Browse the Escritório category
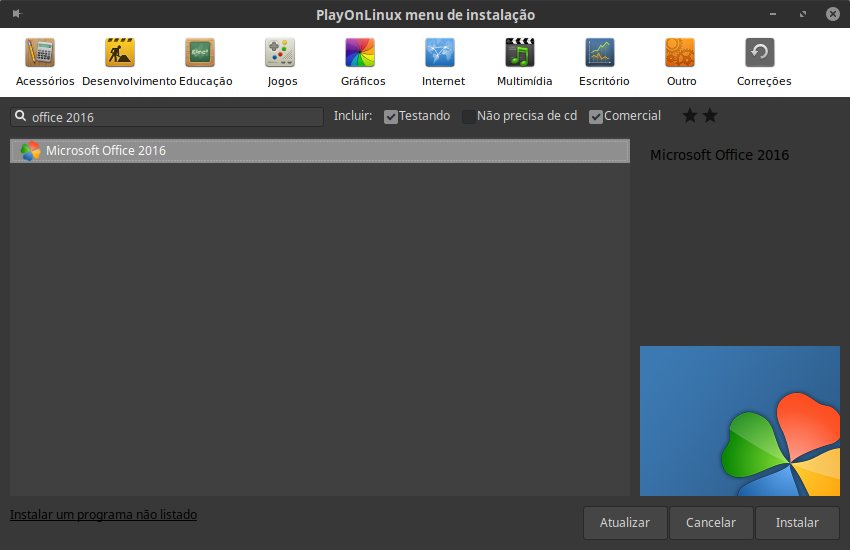Screen dimensions: 850x550 600,54
